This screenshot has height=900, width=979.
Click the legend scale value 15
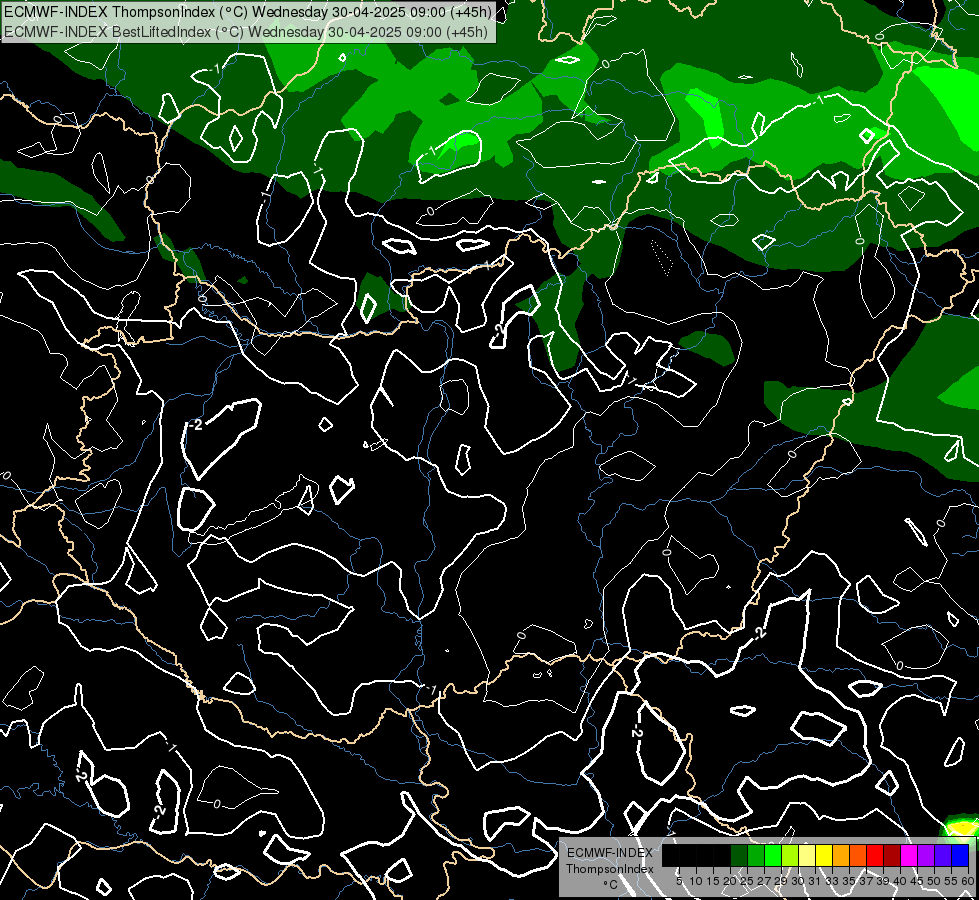[714, 881]
